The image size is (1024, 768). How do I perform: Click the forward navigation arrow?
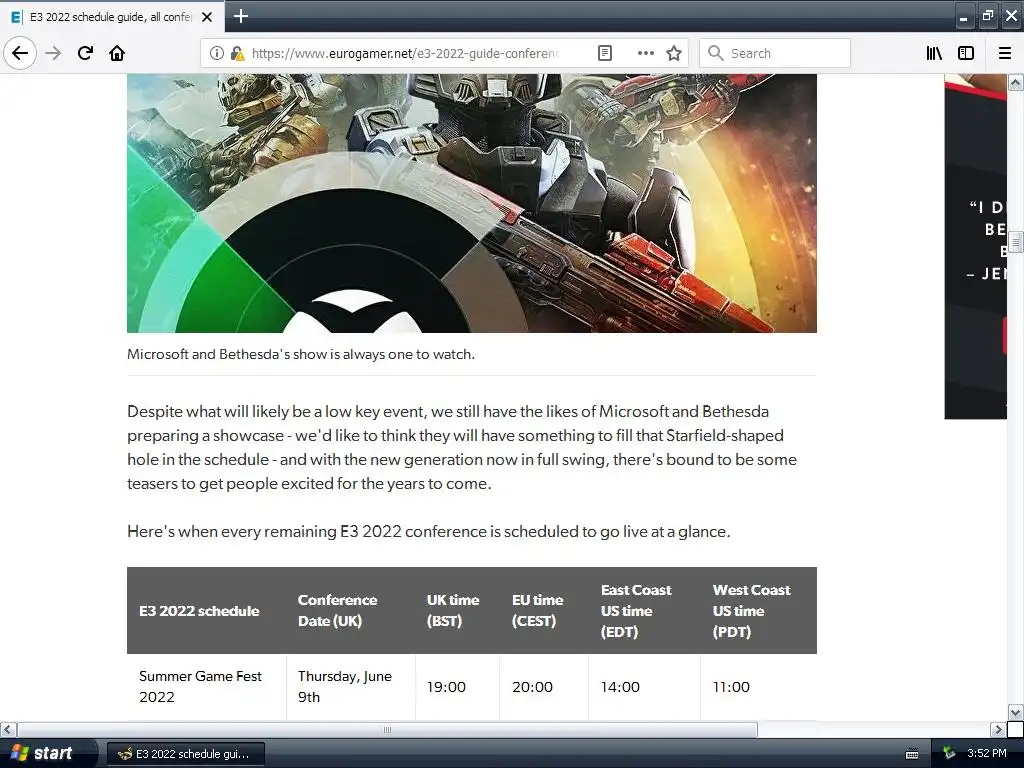click(53, 53)
